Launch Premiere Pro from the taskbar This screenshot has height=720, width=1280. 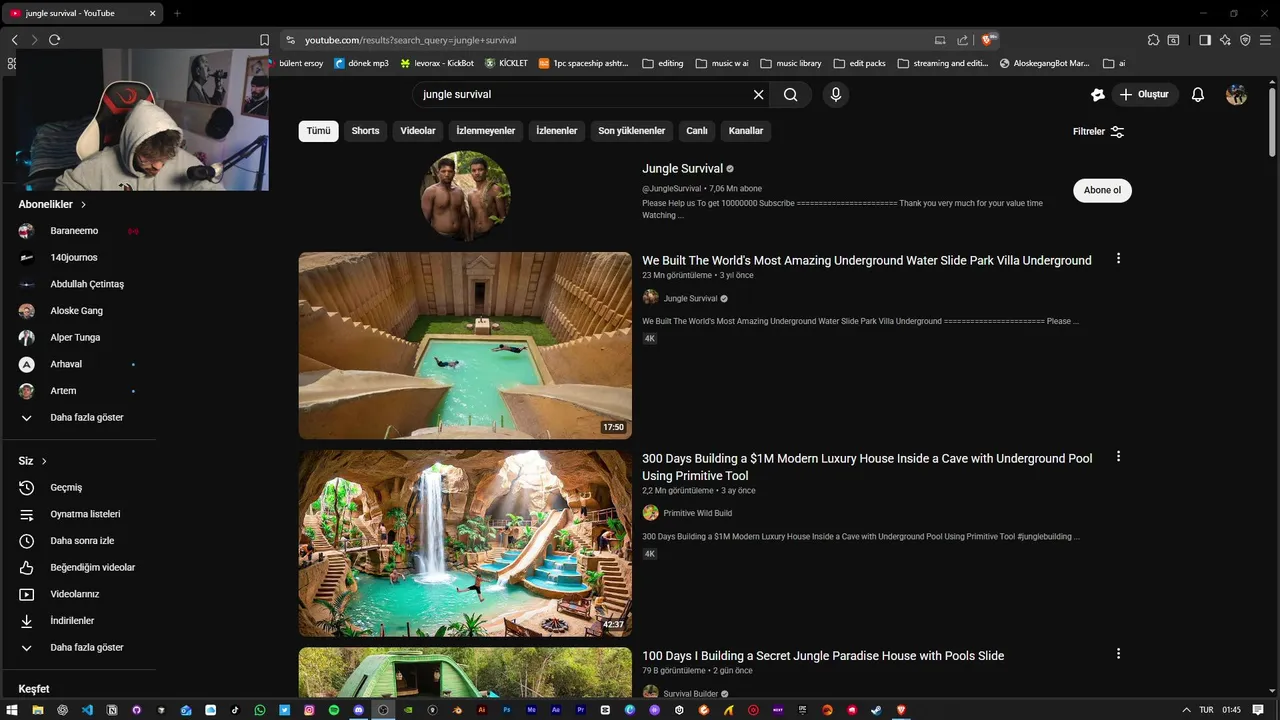point(581,710)
